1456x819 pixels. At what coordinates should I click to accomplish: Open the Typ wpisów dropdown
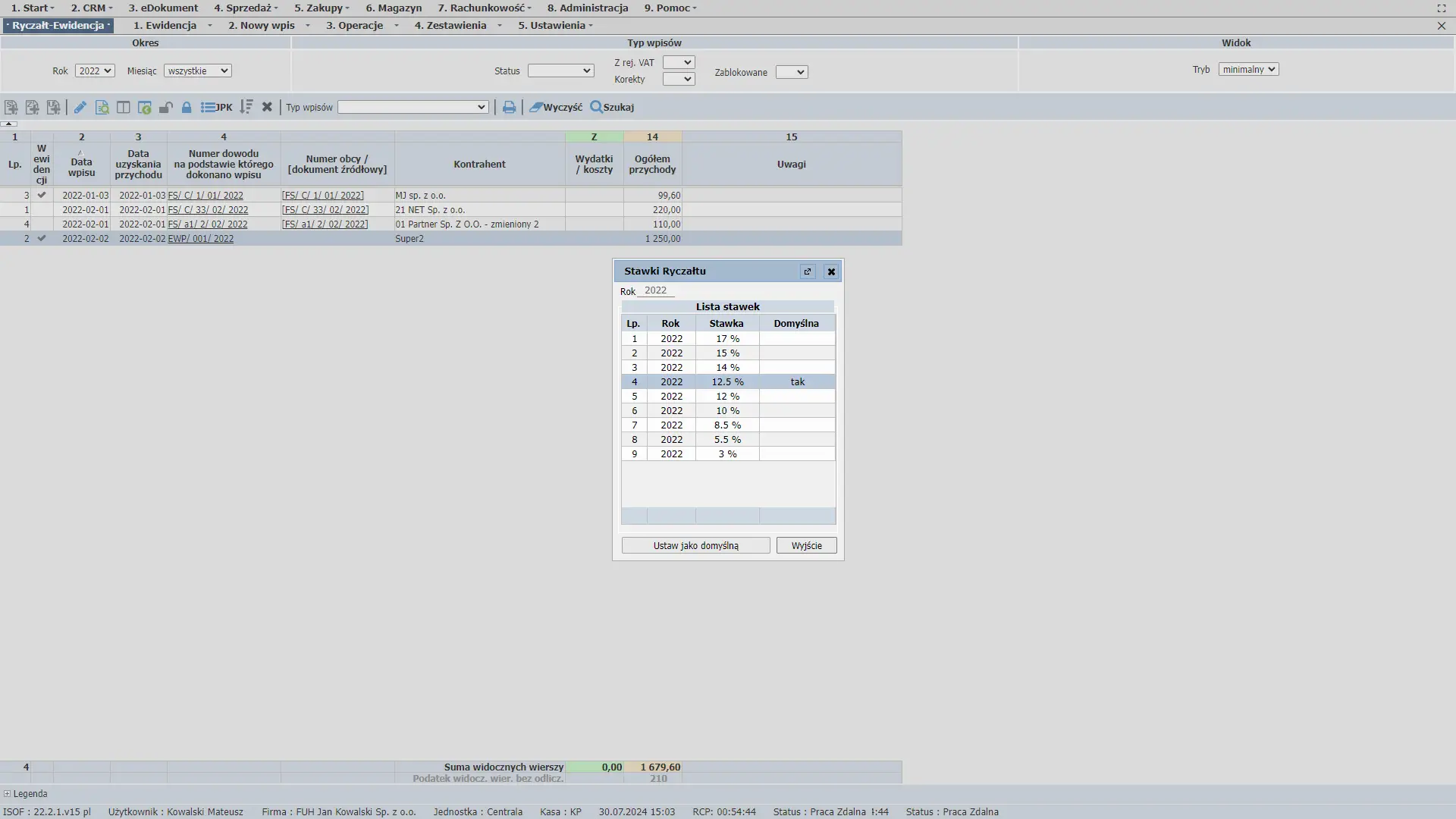(413, 108)
